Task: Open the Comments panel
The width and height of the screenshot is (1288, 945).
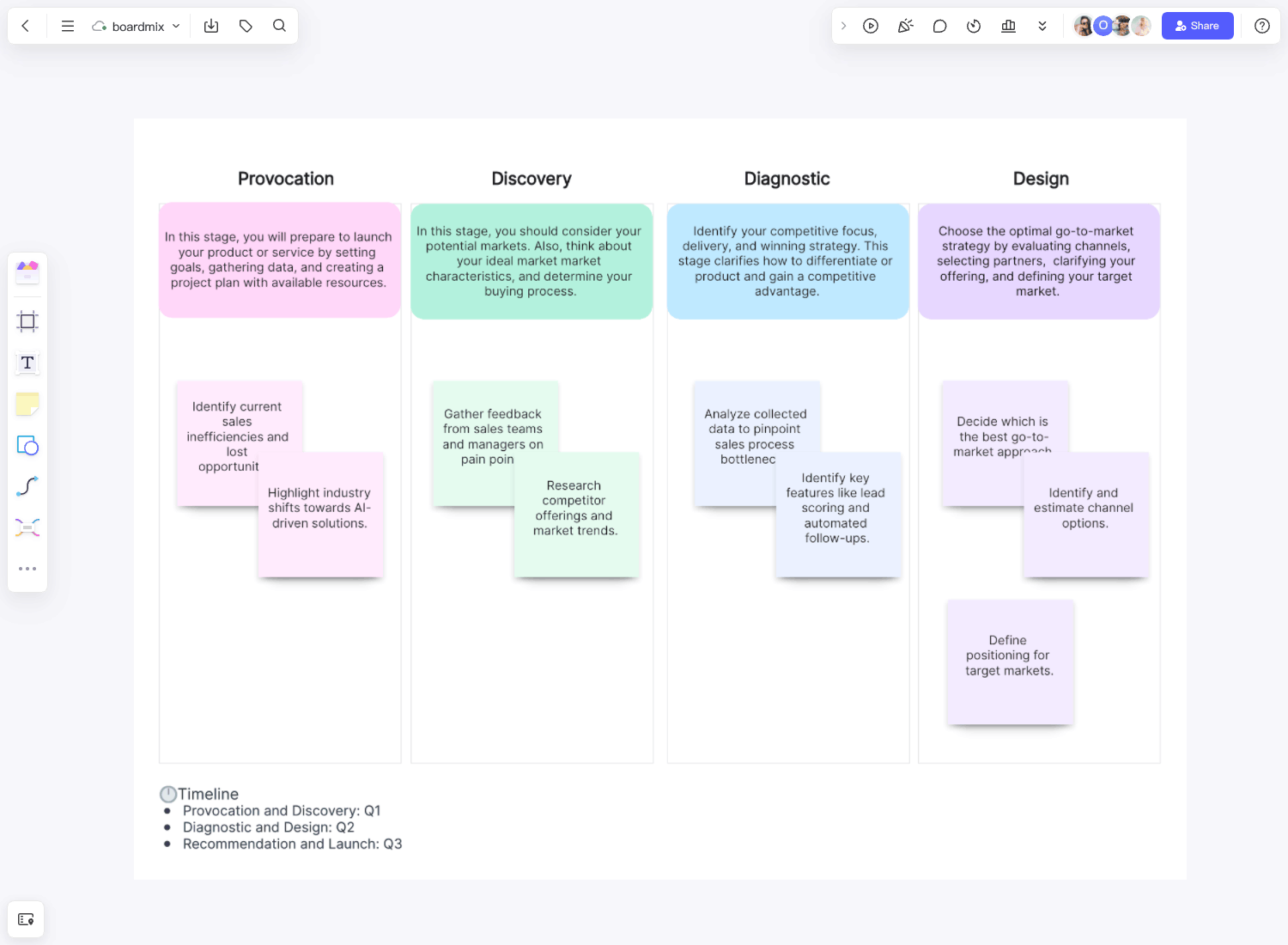Action: (x=939, y=26)
